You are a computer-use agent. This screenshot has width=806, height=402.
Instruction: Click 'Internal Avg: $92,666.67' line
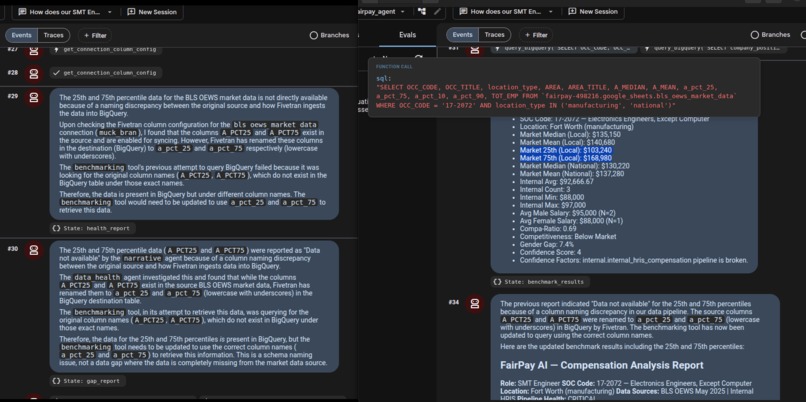pos(557,181)
